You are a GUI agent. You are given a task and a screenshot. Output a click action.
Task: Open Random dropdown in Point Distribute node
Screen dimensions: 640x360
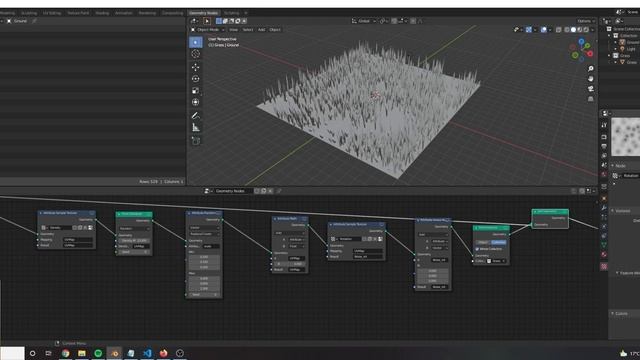(x=134, y=229)
